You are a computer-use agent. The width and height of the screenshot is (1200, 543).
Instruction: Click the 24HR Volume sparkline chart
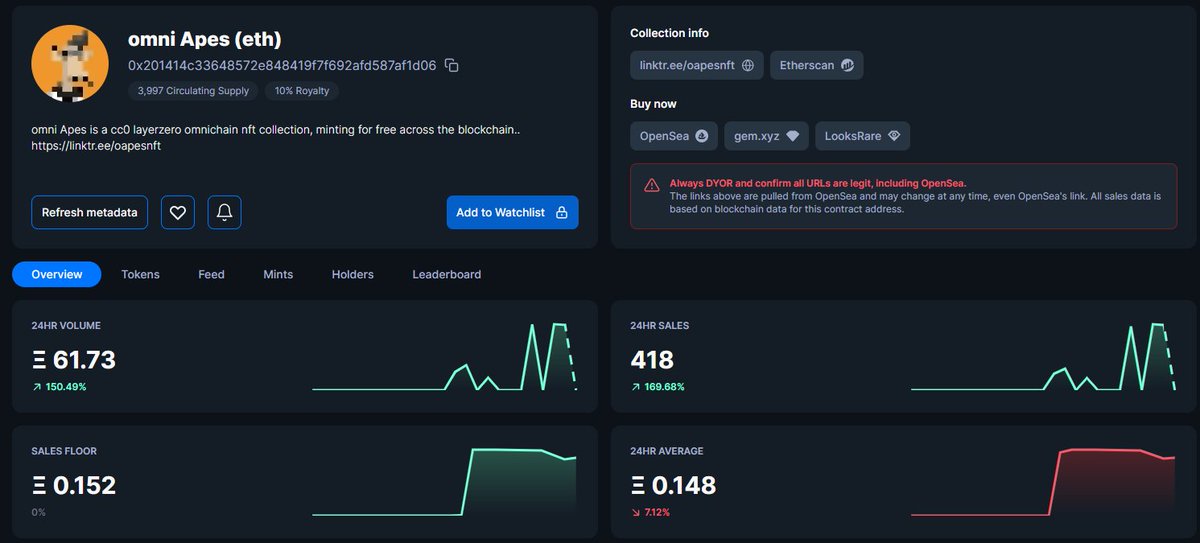click(445, 357)
